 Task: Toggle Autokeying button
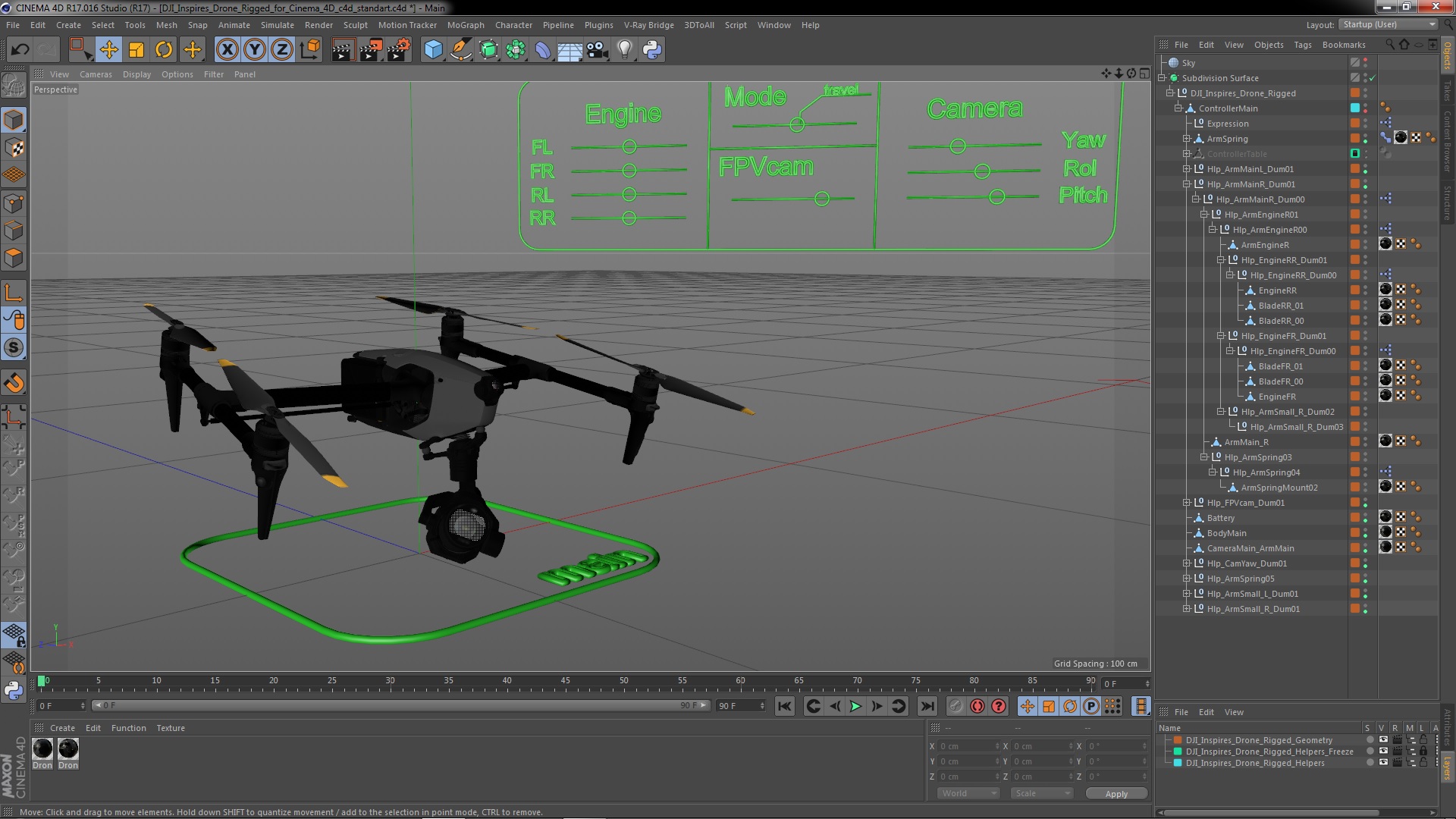(977, 706)
